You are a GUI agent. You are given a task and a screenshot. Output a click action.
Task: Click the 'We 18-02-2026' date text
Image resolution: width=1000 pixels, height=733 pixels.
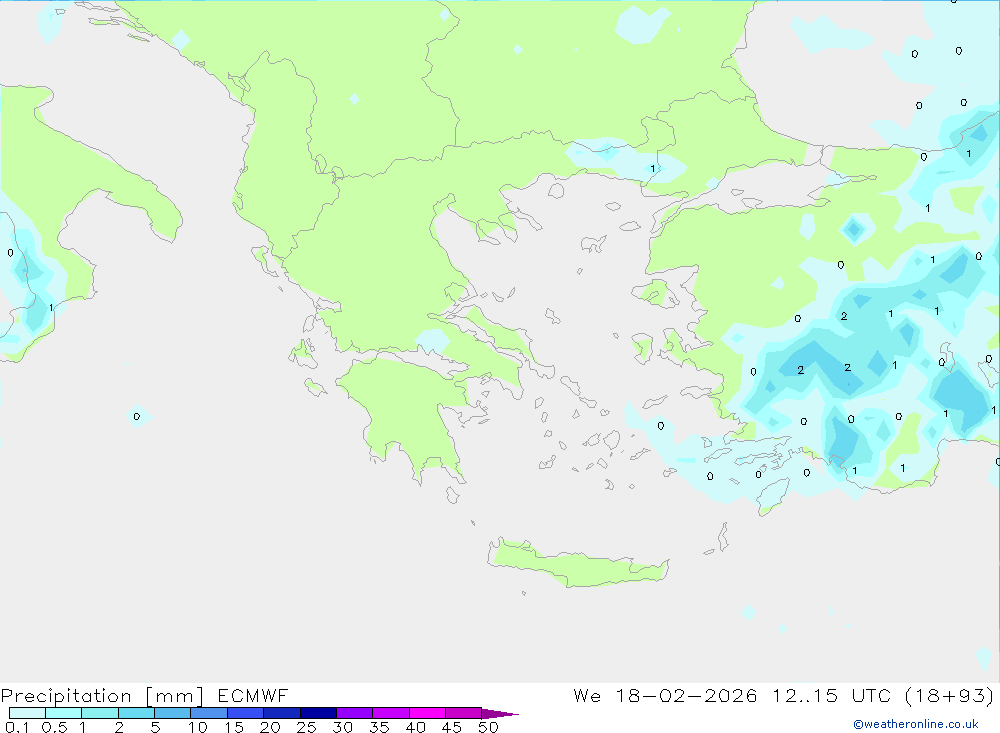[665, 695]
